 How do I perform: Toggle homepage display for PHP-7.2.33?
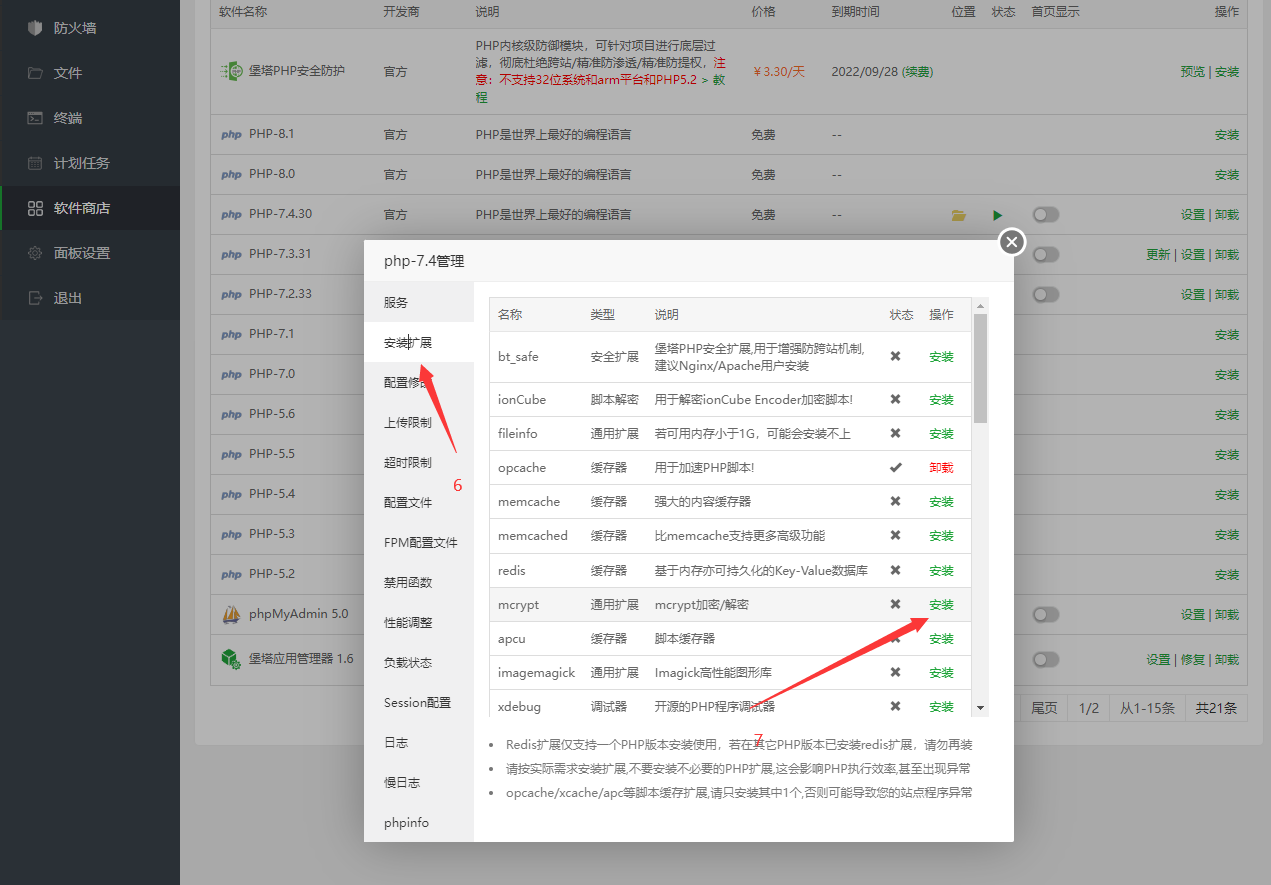click(1046, 295)
